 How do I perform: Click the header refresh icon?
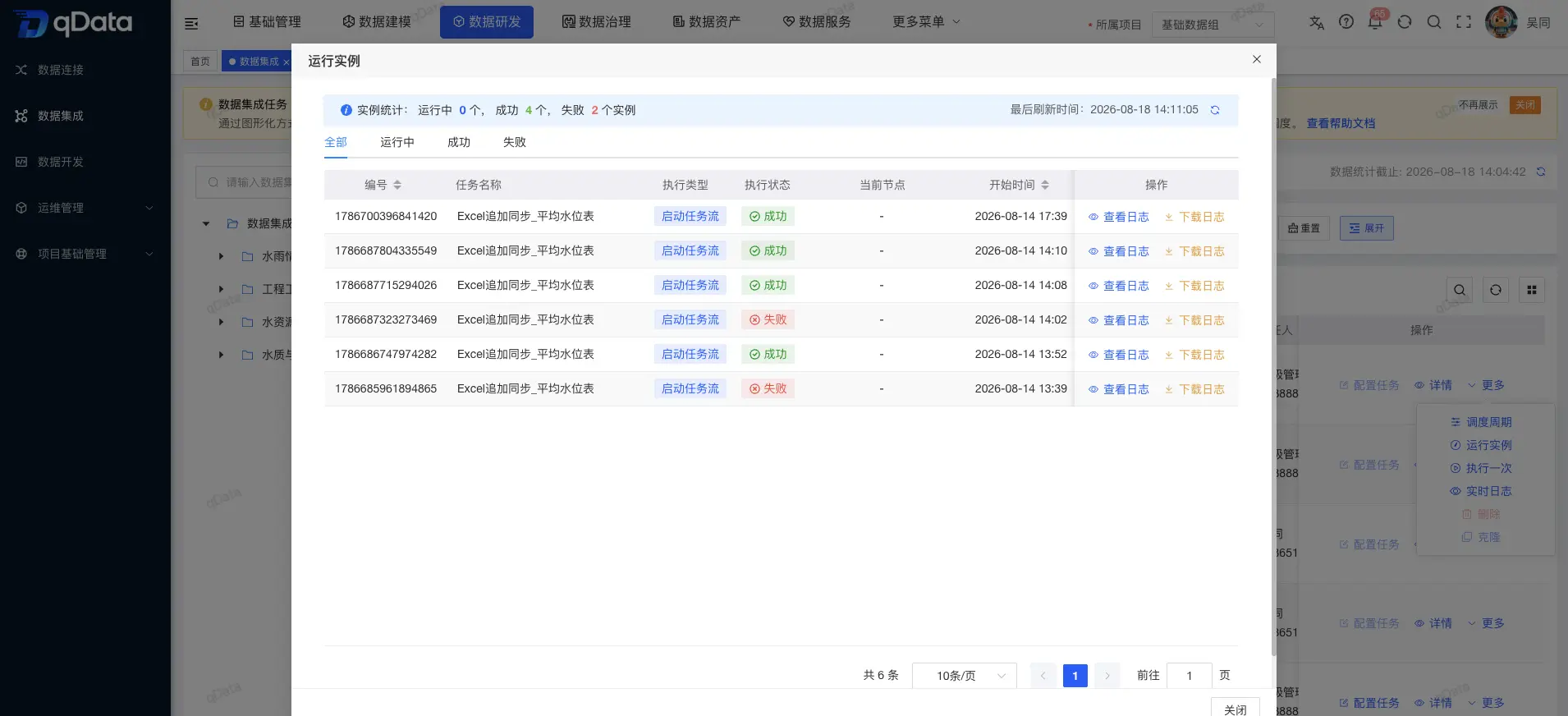[x=1405, y=22]
